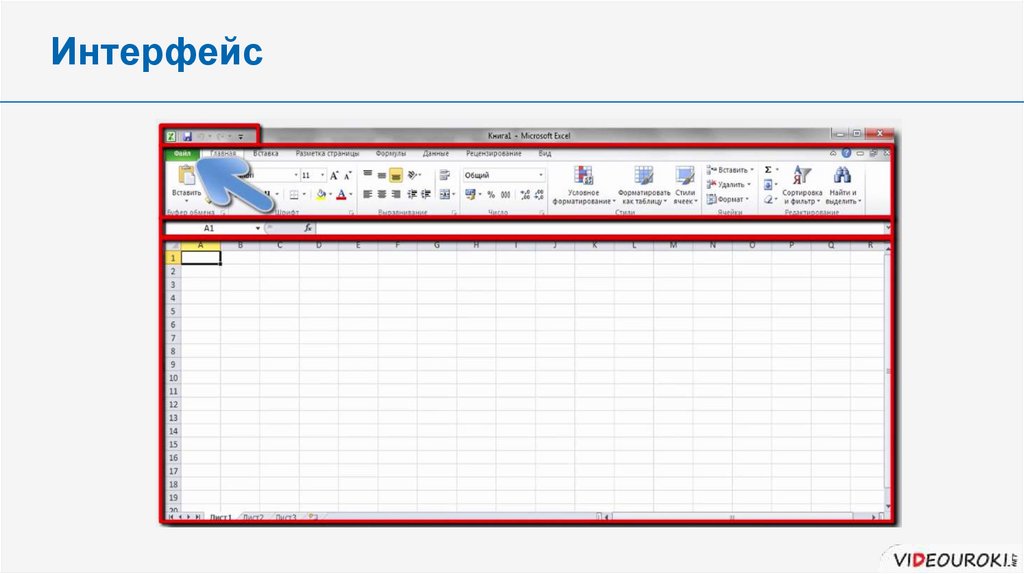The width and height of the screenshot is (1024, 574).
Task: Select column header H
Action: (x=476, y=246)
